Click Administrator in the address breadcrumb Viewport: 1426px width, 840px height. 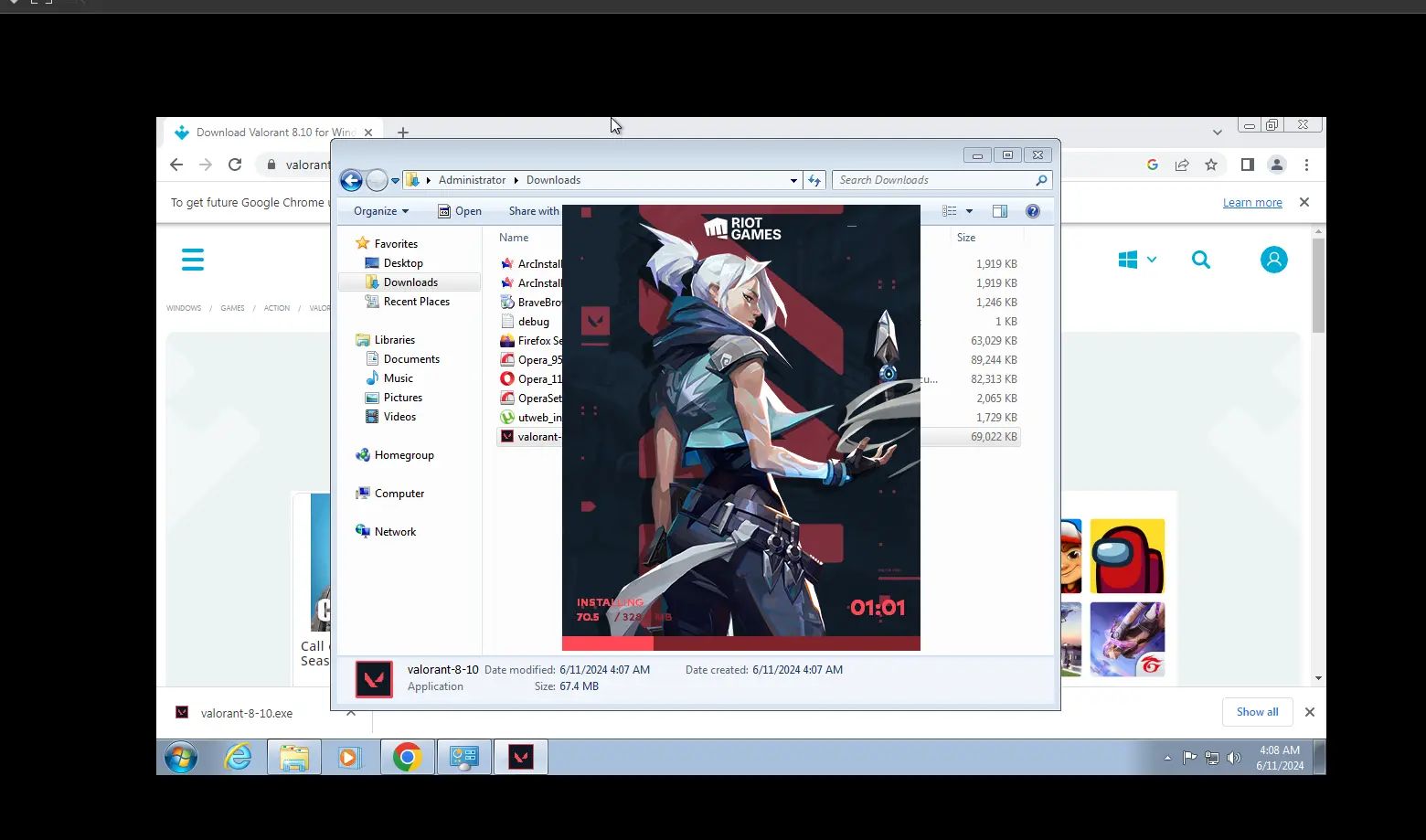(472, 180)
